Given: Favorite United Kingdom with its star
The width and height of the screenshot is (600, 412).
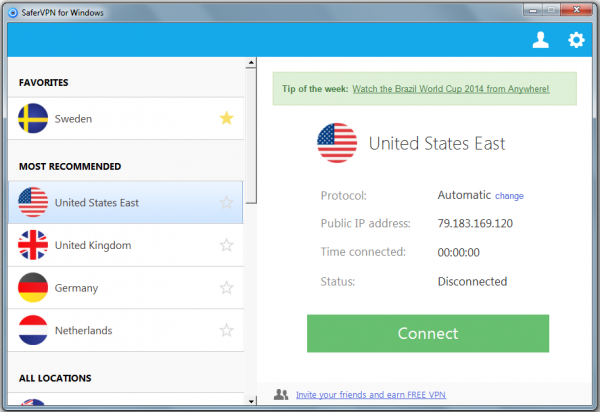Looking at the screenshot, I should (x=227, y=245).
